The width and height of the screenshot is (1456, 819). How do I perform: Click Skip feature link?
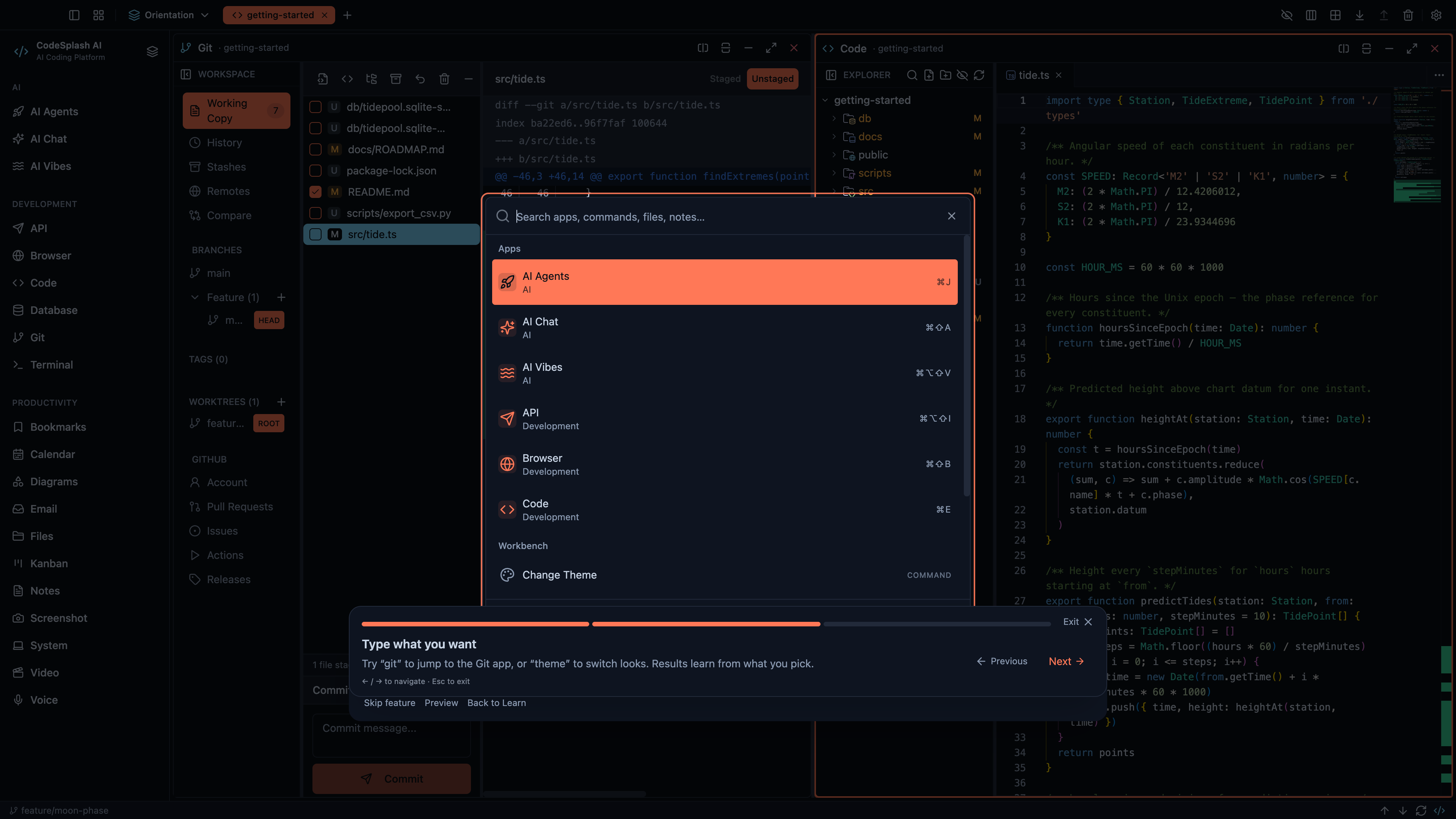[389, 703]
